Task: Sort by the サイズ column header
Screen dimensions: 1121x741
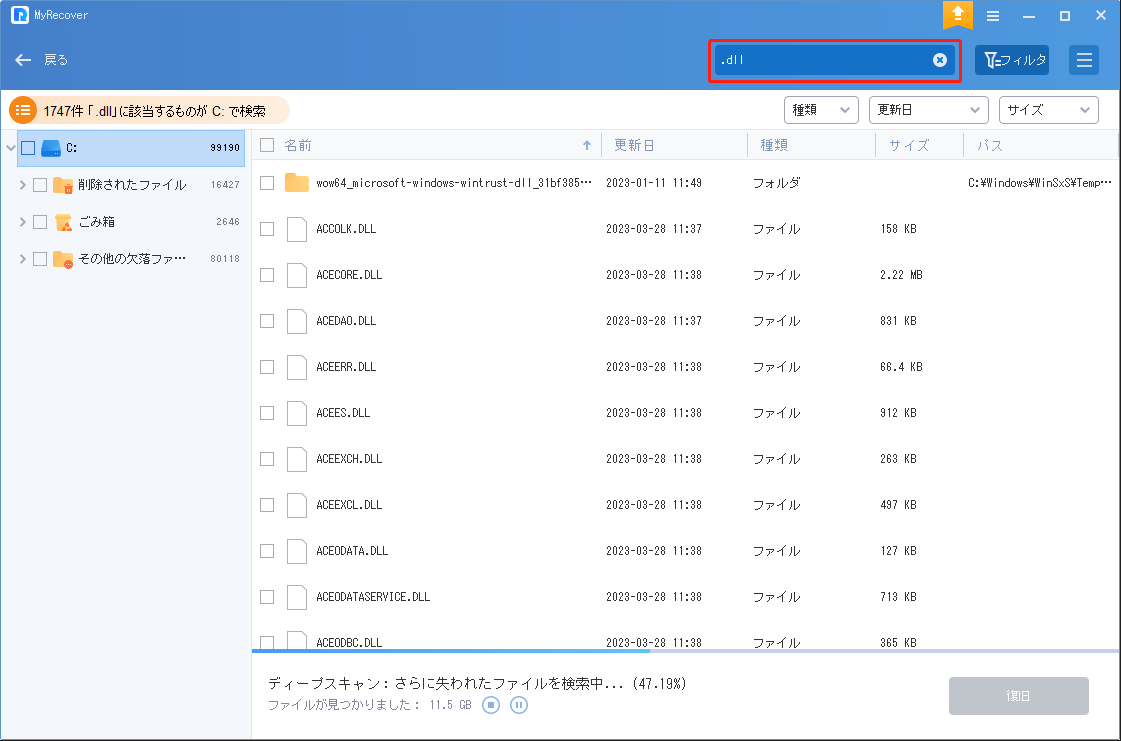Action: pyautogui.click(x=908, y=145)
